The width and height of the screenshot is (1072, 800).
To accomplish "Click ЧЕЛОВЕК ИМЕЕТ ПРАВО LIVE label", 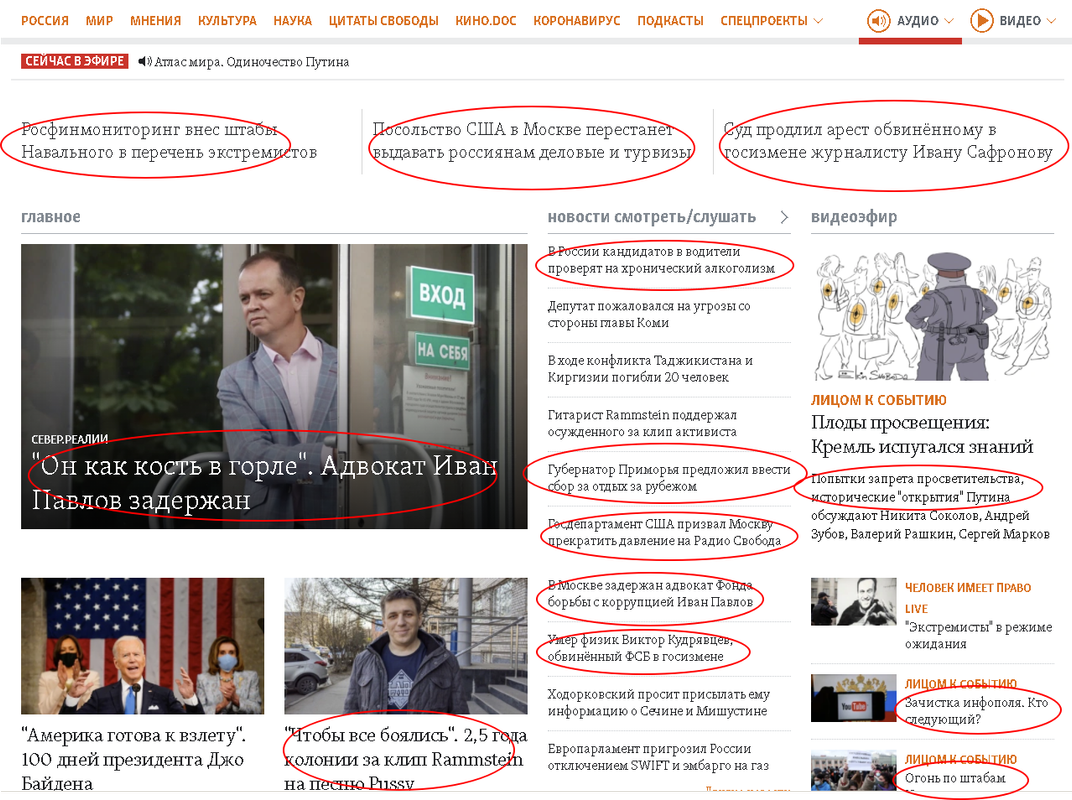I will (x=968, y=598).
